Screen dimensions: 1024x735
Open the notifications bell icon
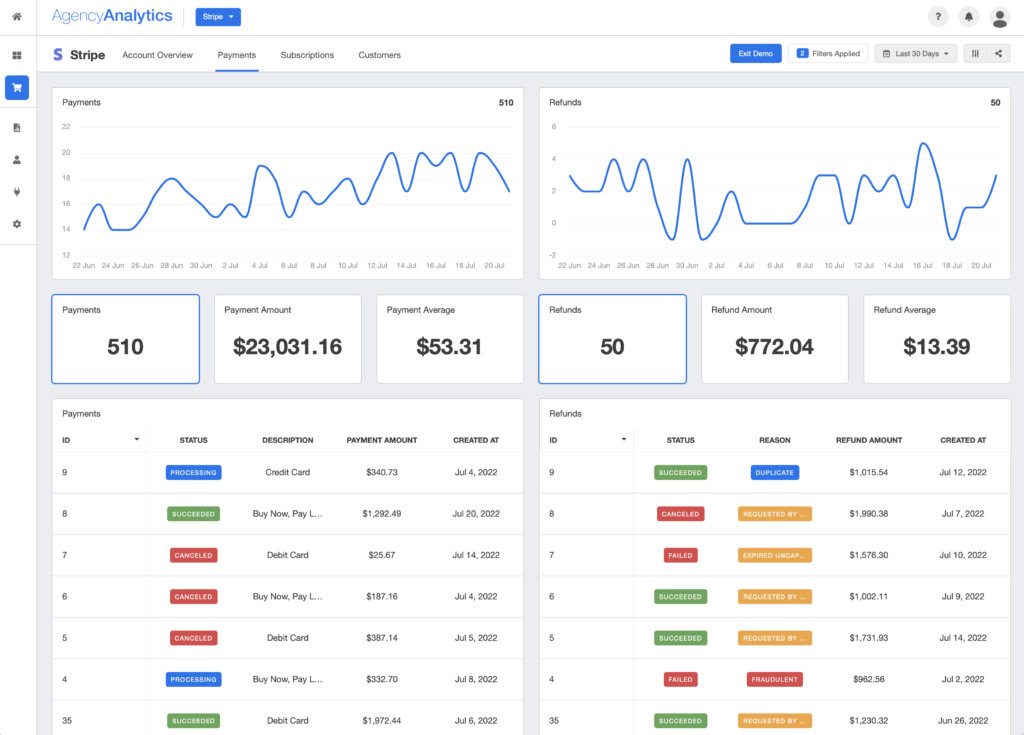pos(968,17)
